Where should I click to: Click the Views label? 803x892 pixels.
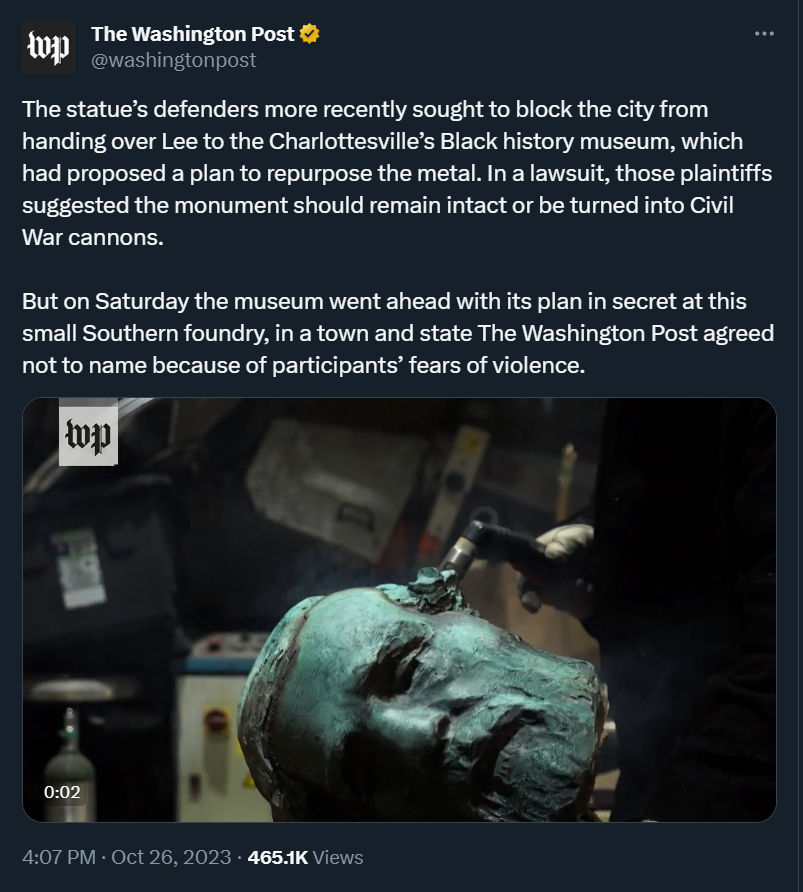338,857
